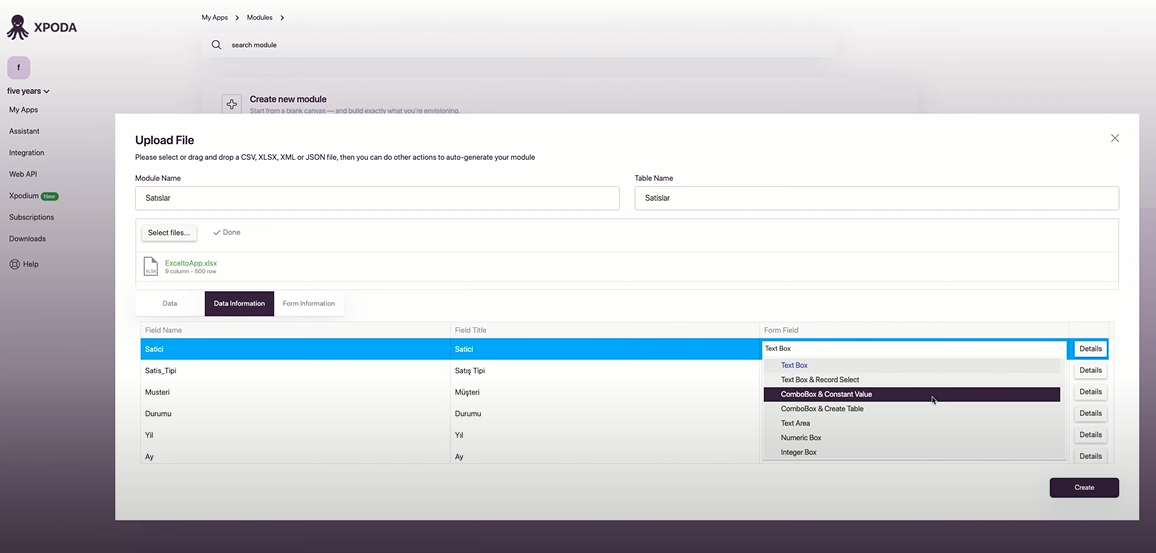Click the Create new module plus icon
Screen dimensions: 1156x553
(x=231, y=104)
